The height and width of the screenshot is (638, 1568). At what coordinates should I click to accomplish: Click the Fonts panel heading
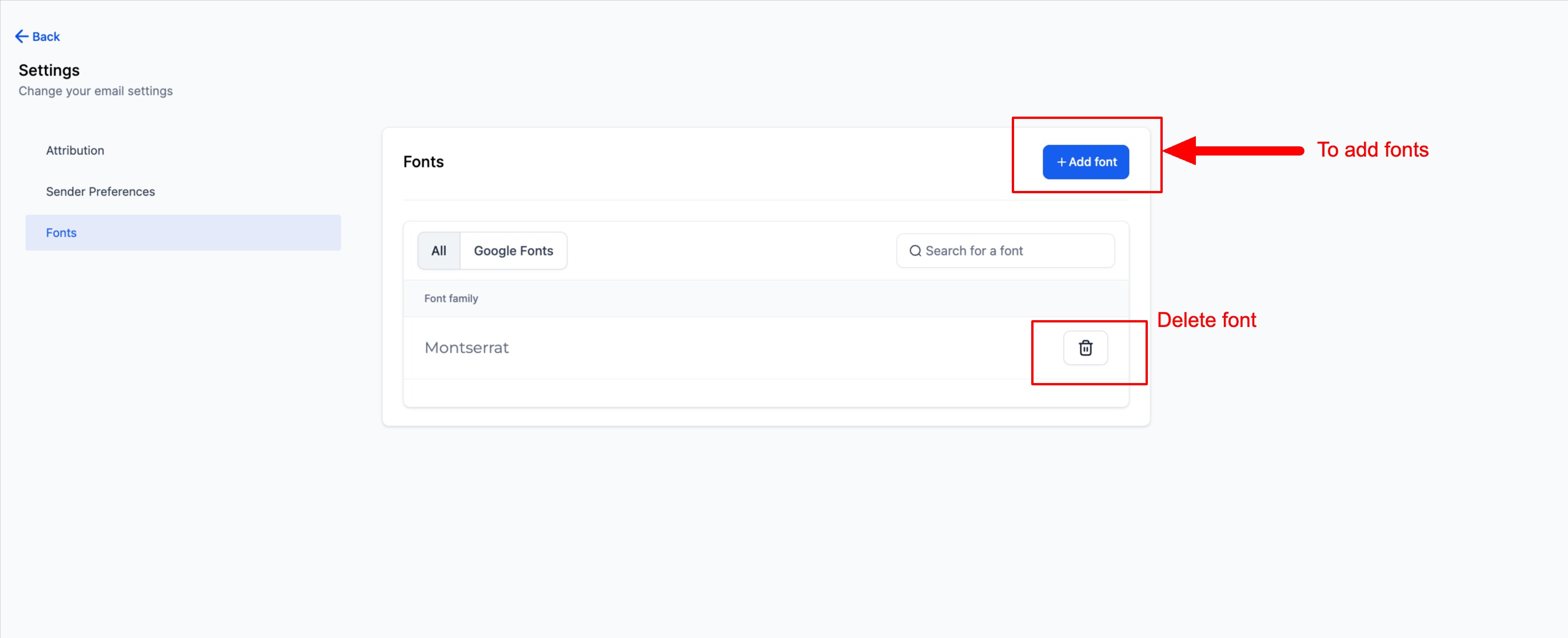(x=423, y=162)
